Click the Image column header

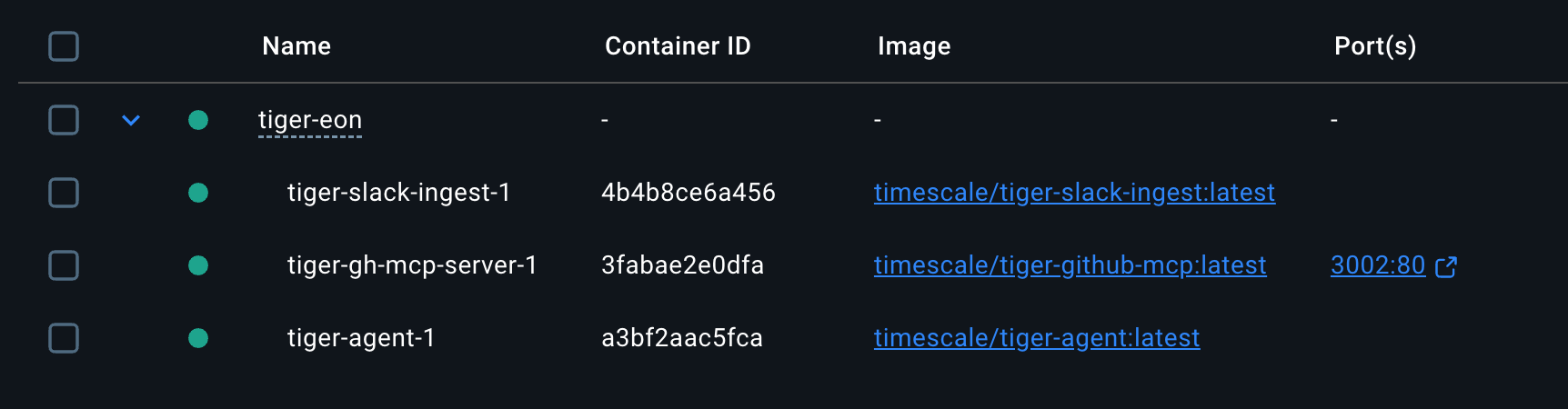pos(914,46)
